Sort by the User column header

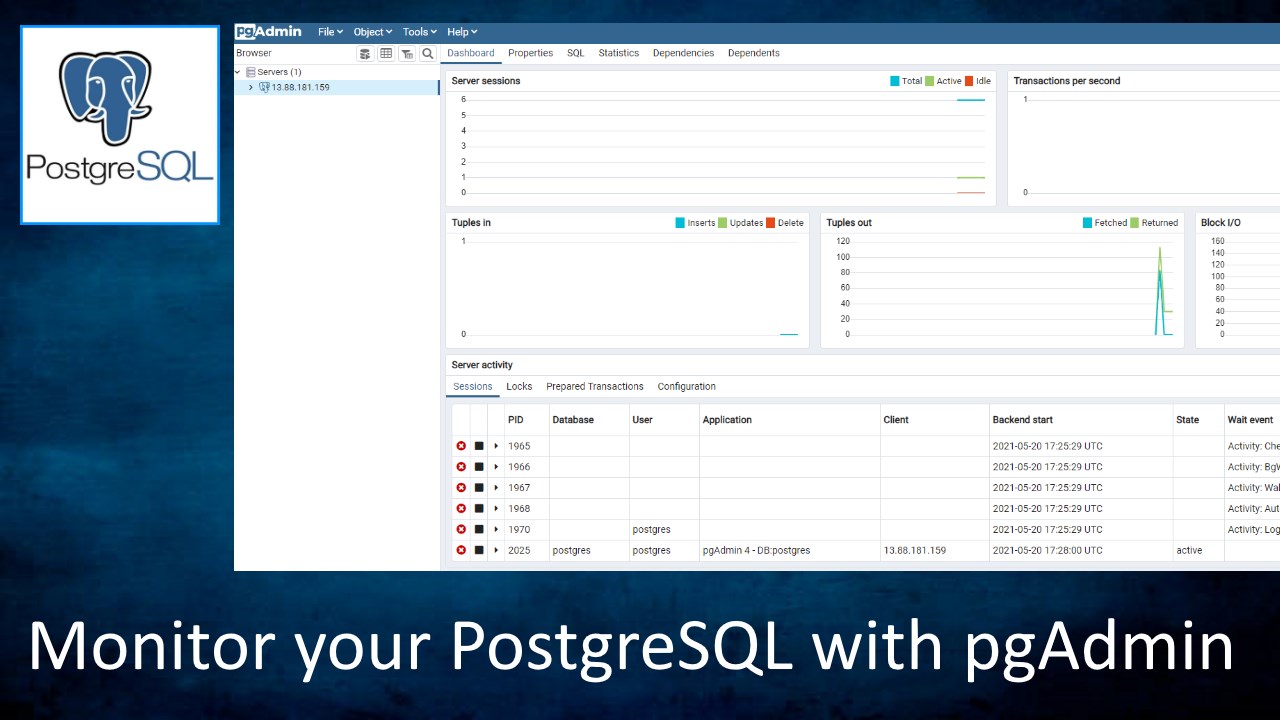pos(664,420)
